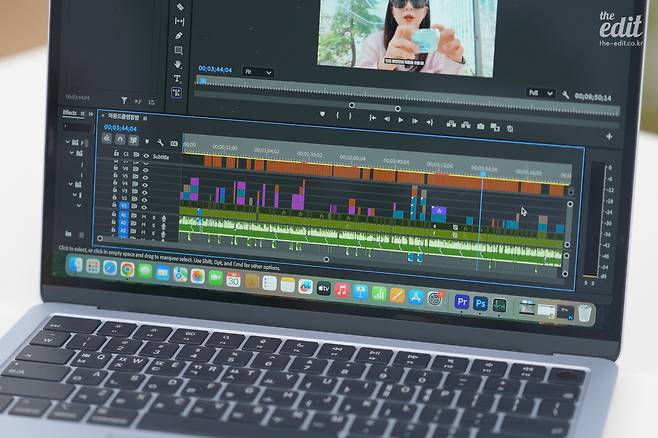Open the Full playback resolution dropdown
The width and height of the screenshot is (658, 438).
coord(540,93)
